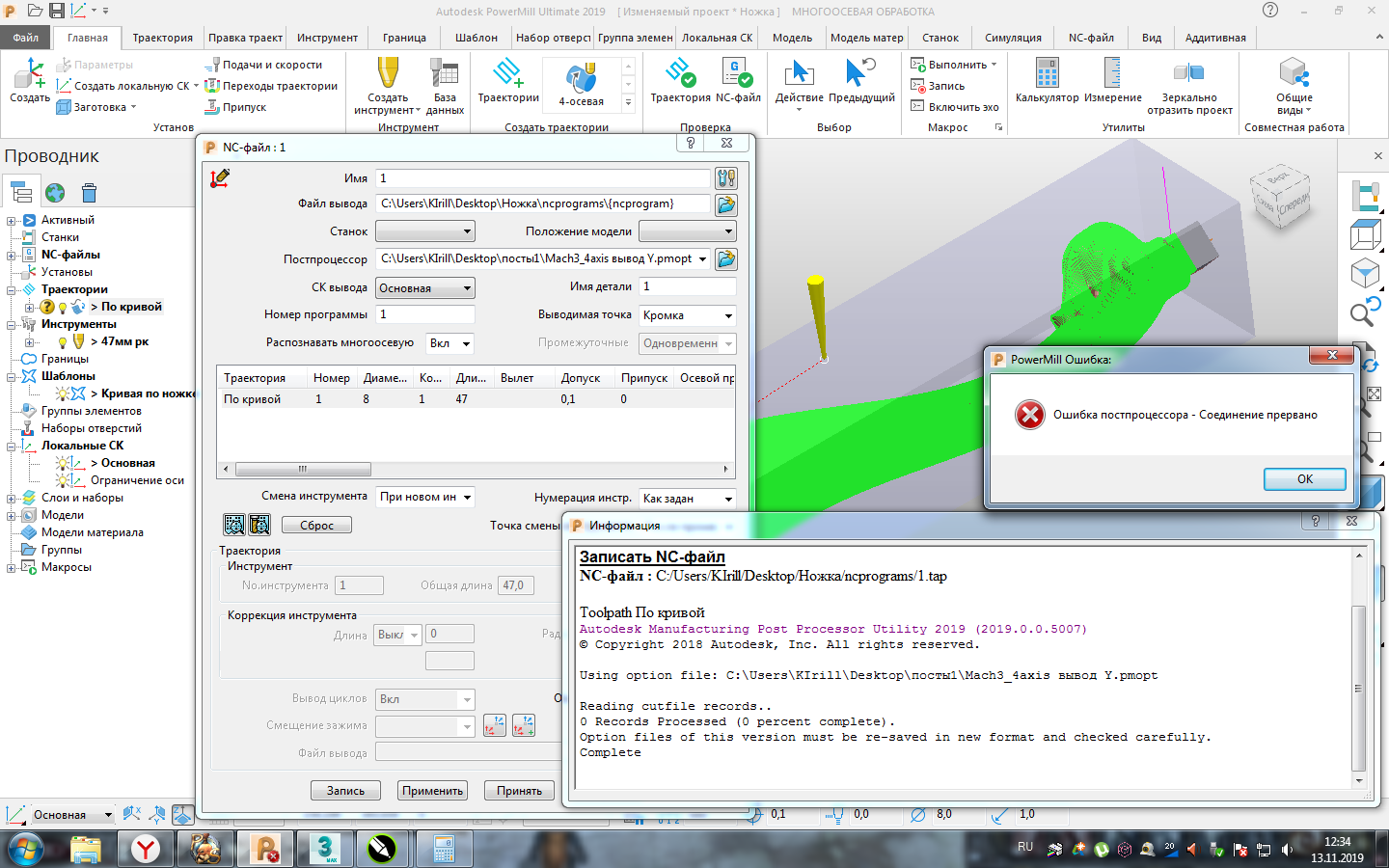1389x868 pixels.
Task: Click the Применить button
Action: click(x=433, y=791)
